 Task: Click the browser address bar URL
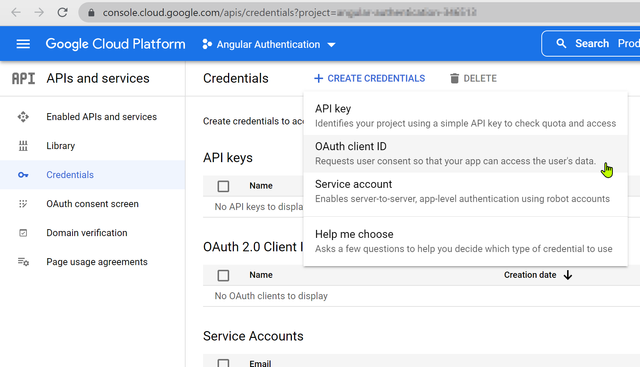[x=289, y=13]
